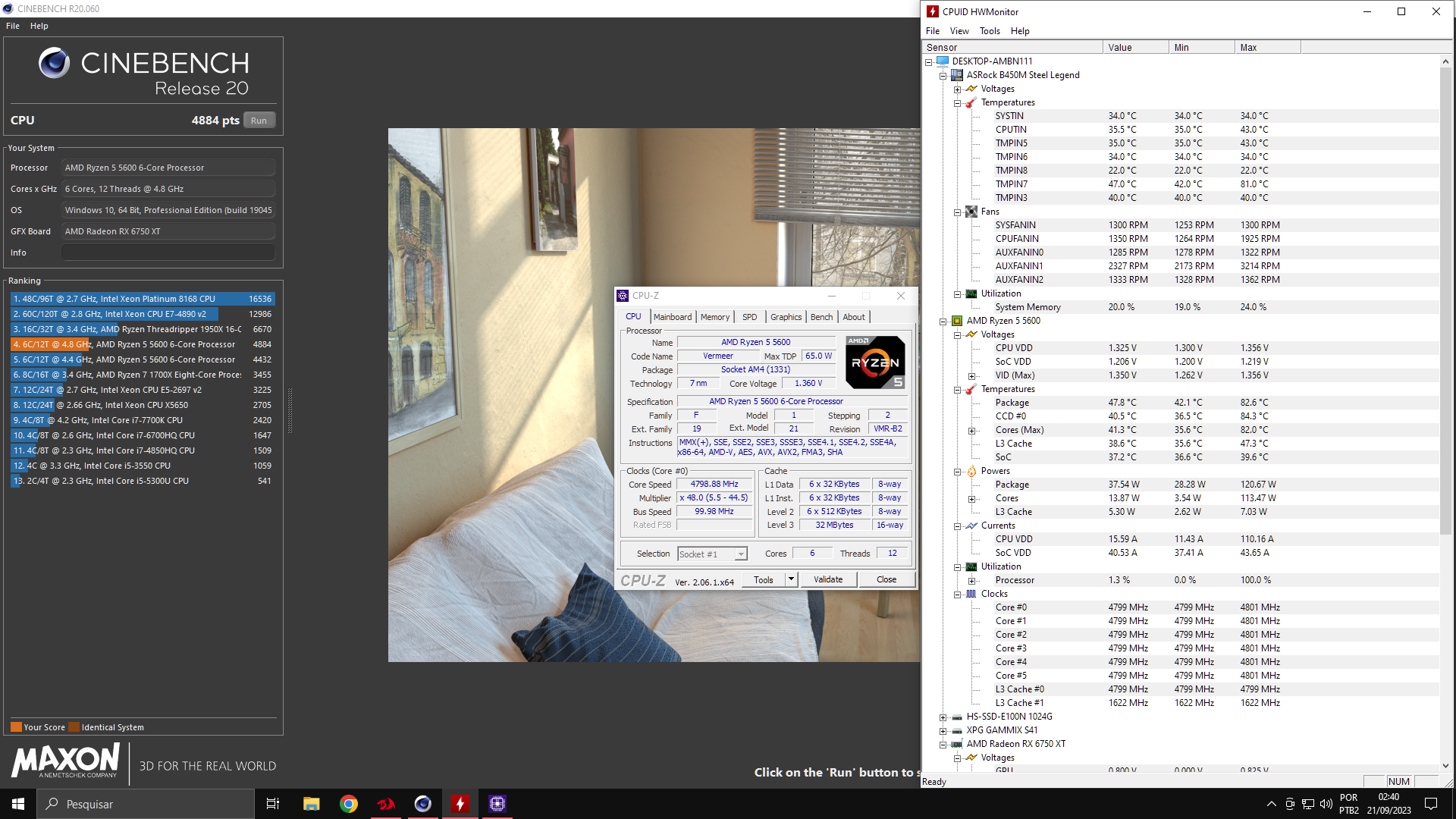The height and width of the screenshot is (819, 1456).
Task: Expand the ASRock Voltages node
Action: 957,89
